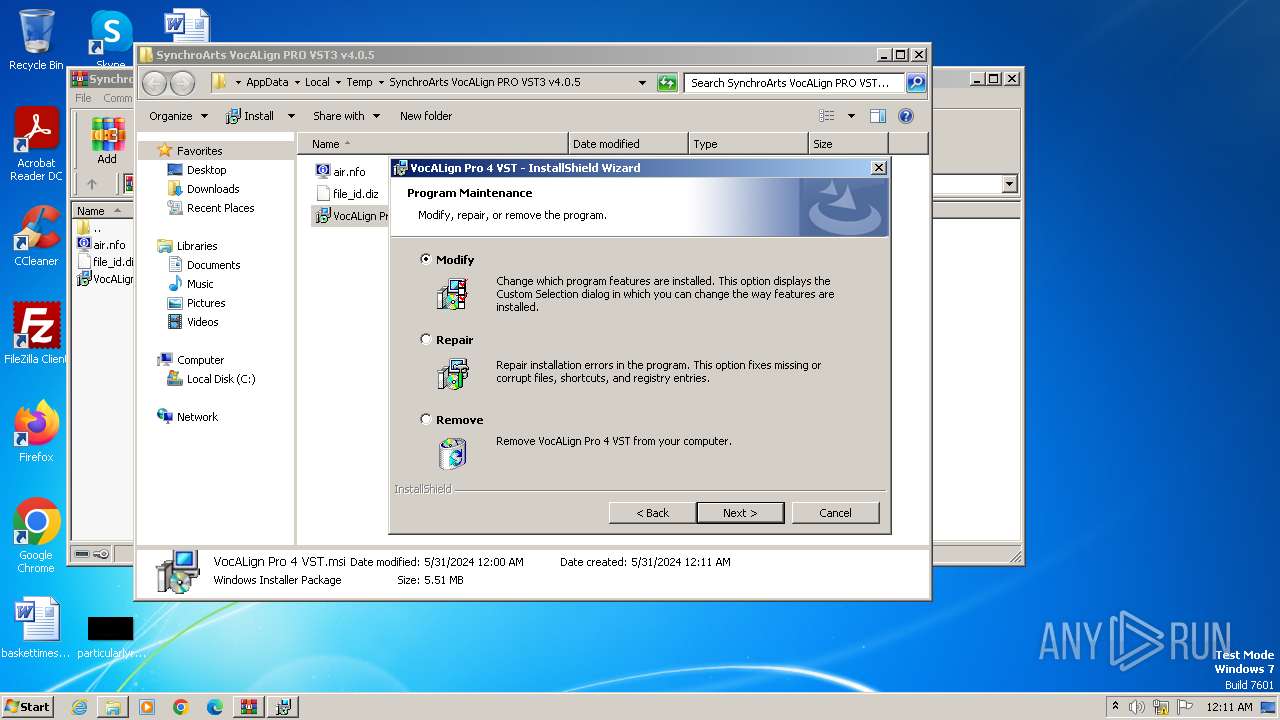Open CCleaner desktop icon
The image size is (1280, 720).
click(x=36, y=237)
